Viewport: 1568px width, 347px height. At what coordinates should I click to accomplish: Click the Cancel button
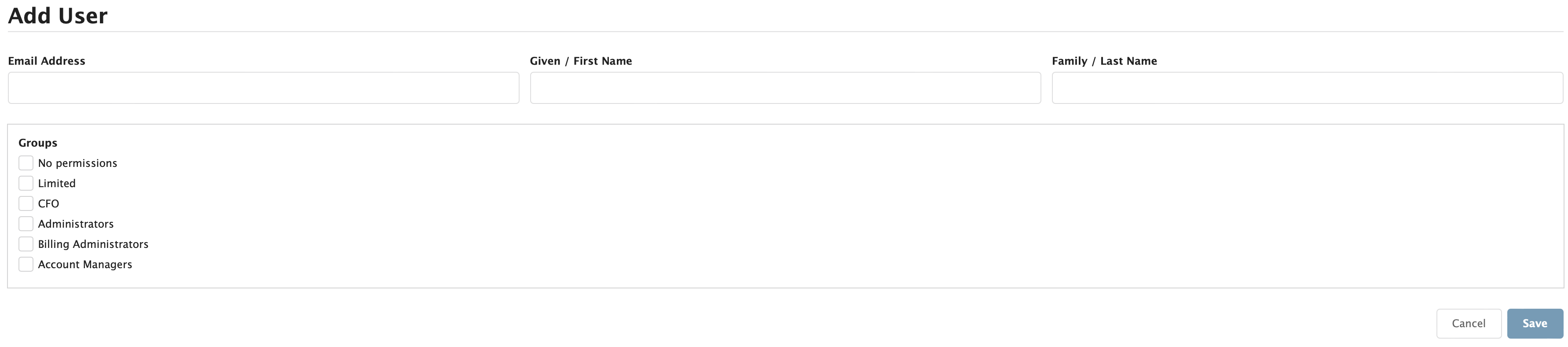point(1469,323)
